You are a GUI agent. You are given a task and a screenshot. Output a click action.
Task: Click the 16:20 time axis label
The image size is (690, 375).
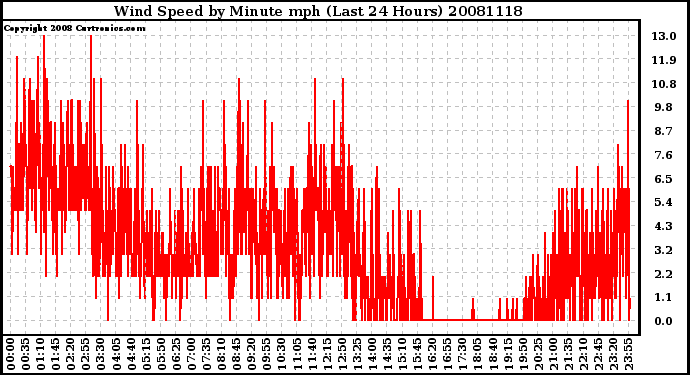[x=432, y=354]
